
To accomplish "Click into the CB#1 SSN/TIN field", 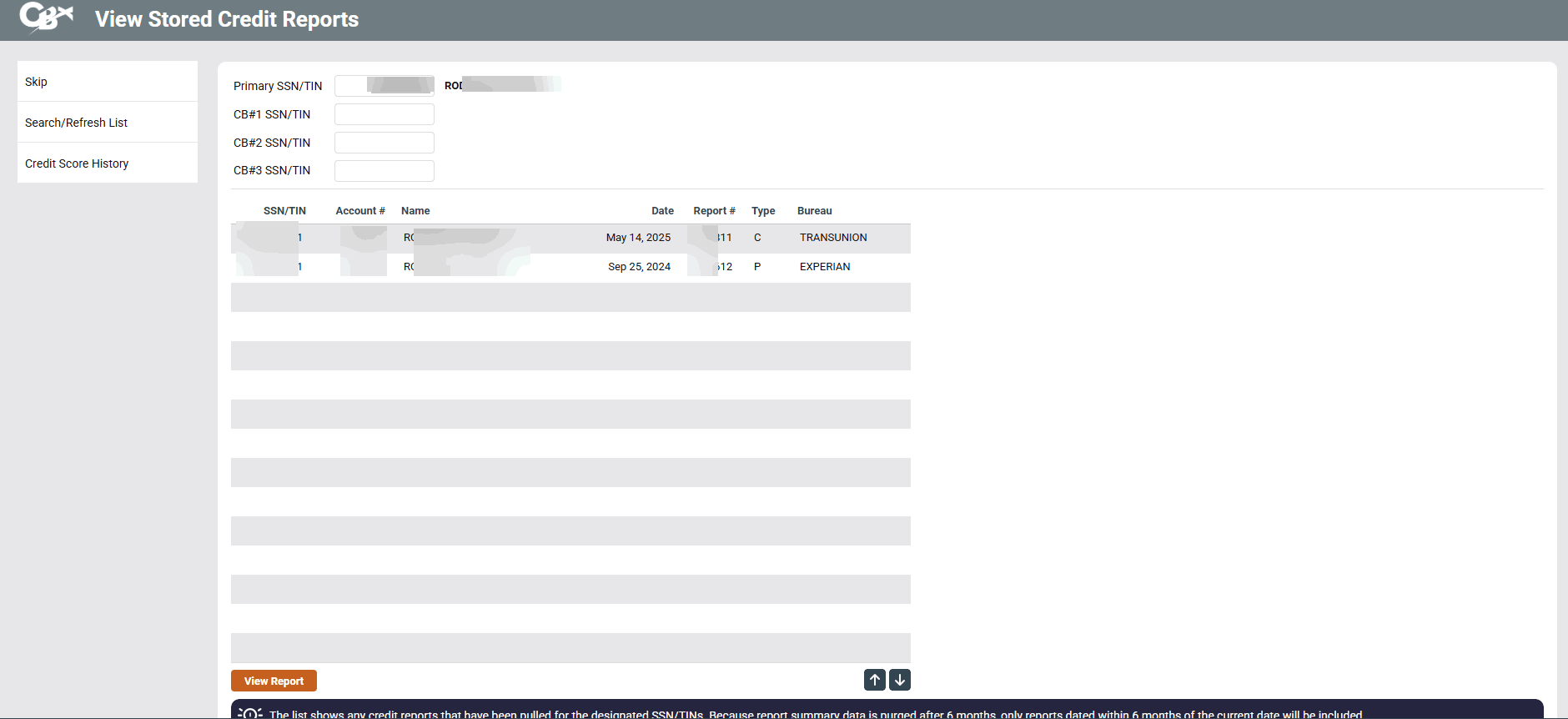I will click(384, 114).
